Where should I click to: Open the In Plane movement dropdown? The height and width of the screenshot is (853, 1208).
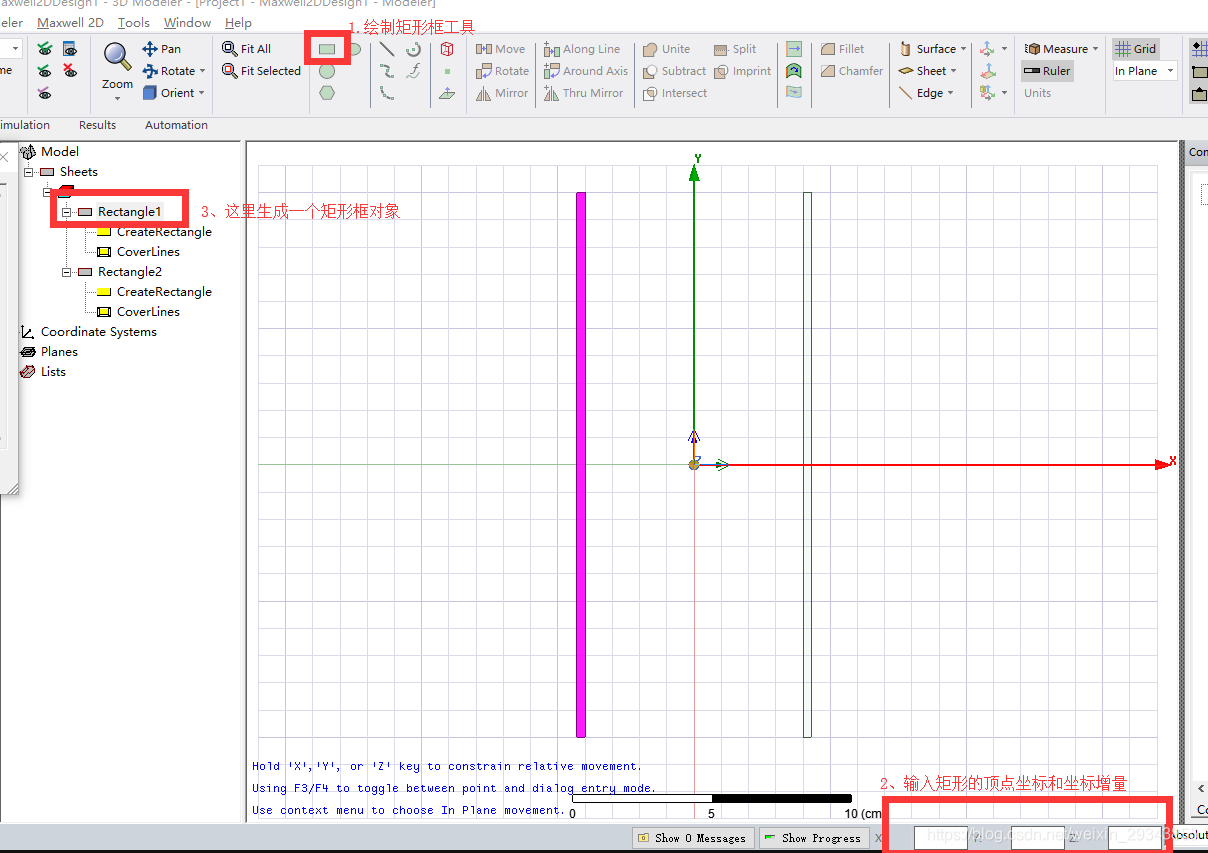click(1144, 71)
